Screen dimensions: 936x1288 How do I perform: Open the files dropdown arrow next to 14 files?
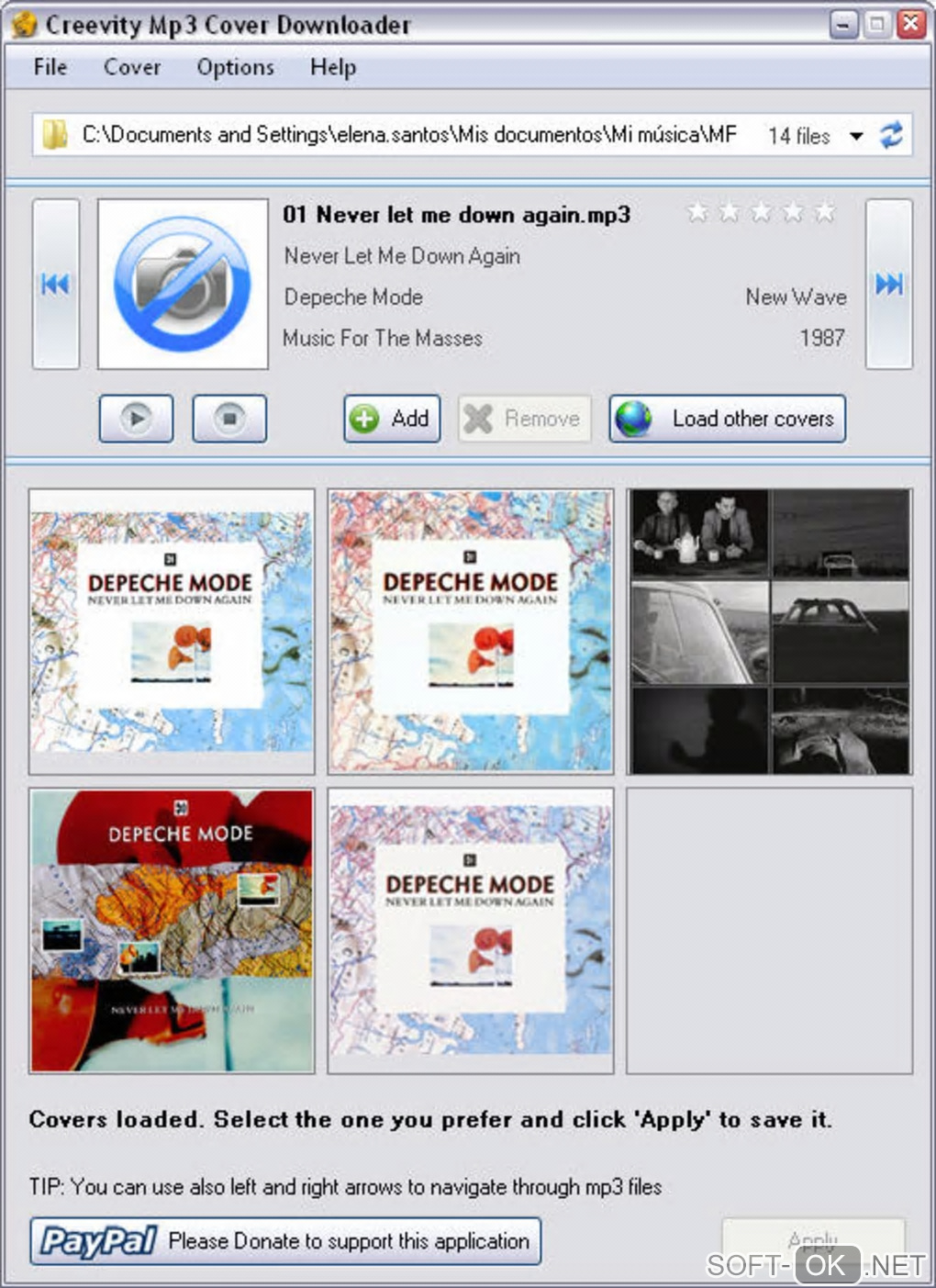856,136
